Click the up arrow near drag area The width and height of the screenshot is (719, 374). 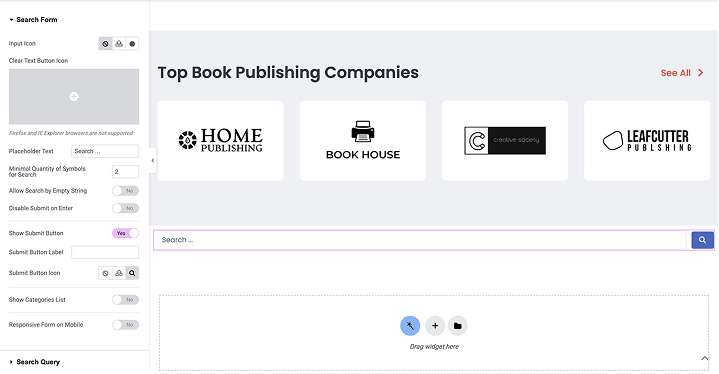[704, 358]
